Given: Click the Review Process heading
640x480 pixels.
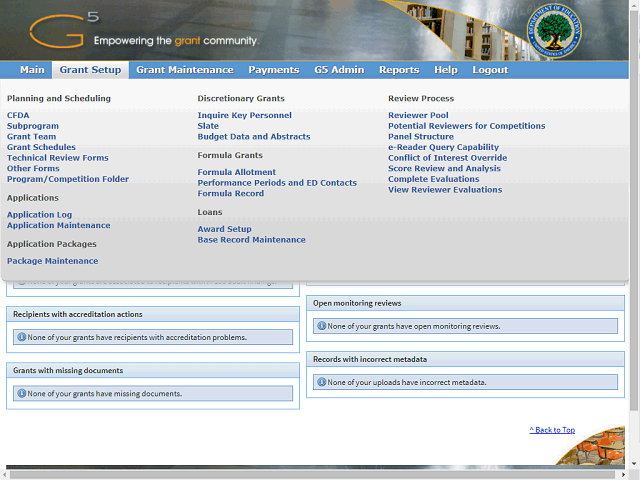Looking at the screenshot, I should tap(421, 98).
